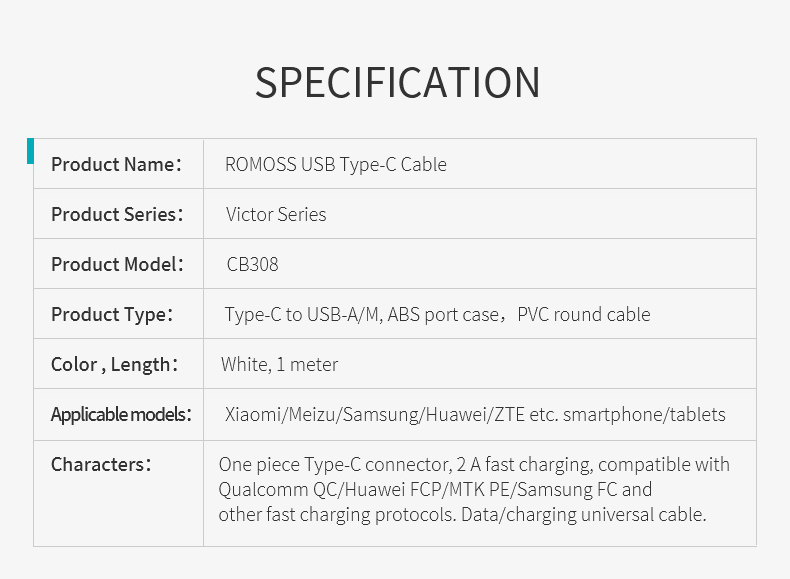Click the 'PVC round cable' text

pos(584,315)
